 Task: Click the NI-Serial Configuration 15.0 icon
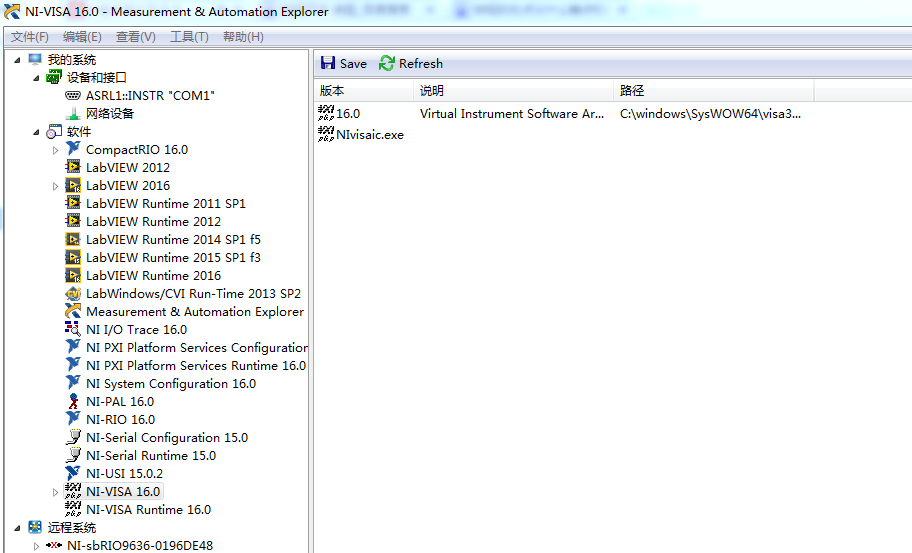(x=73, y=437)
